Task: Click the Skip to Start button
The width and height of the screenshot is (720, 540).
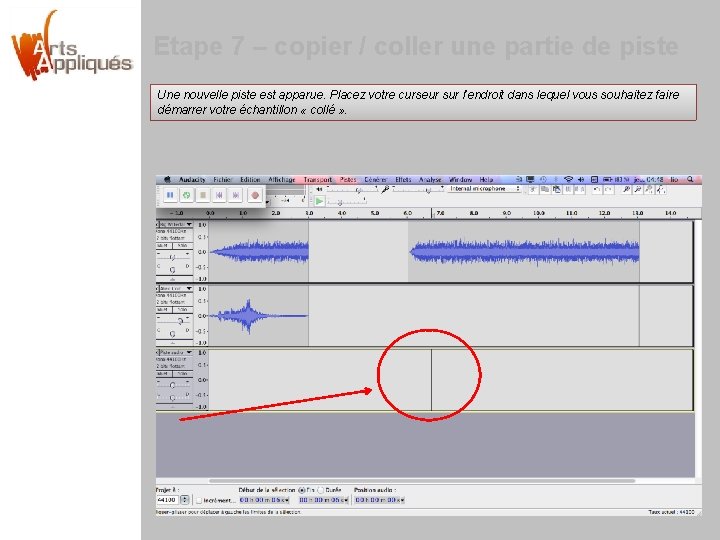Action: (x=219, y=195)
